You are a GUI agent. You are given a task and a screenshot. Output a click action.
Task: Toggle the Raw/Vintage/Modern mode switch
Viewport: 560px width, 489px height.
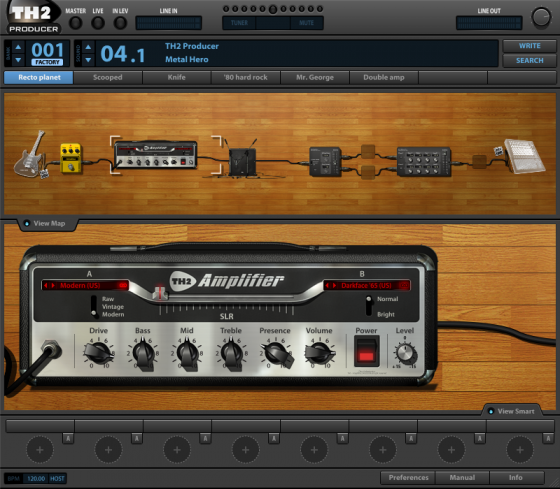tap(94, 306)
